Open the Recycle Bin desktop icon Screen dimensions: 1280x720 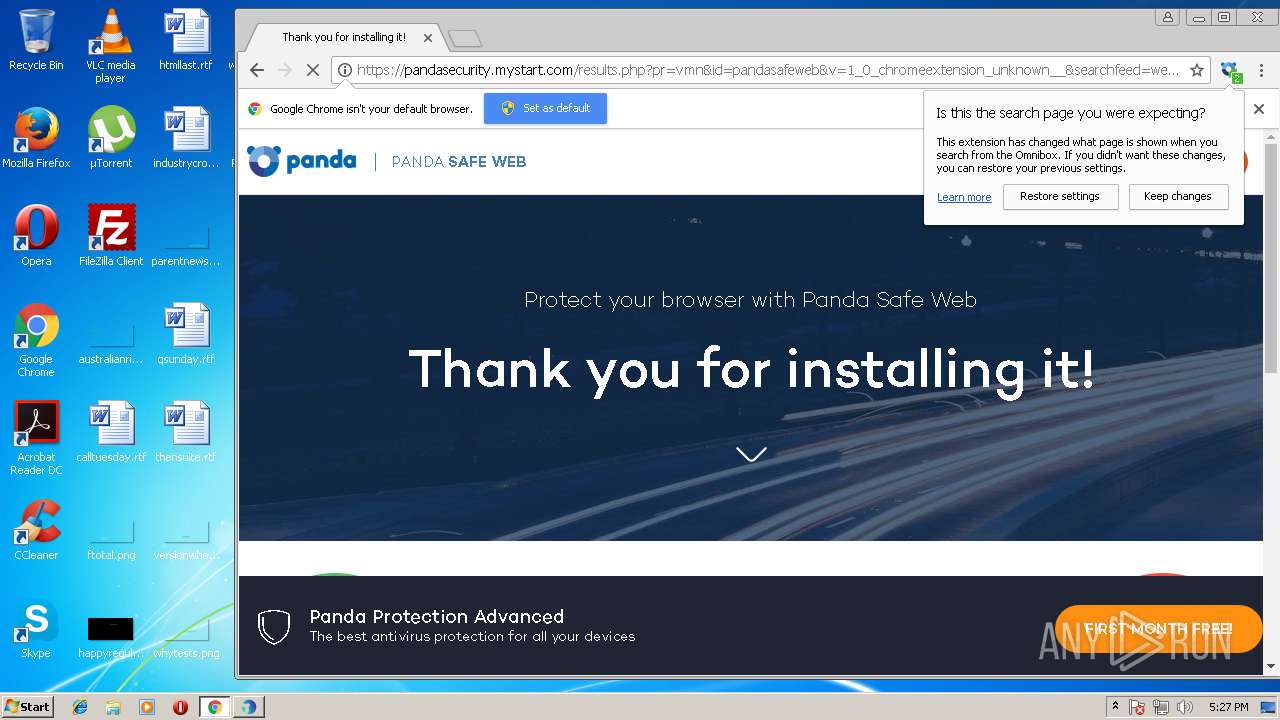(36, 40)
